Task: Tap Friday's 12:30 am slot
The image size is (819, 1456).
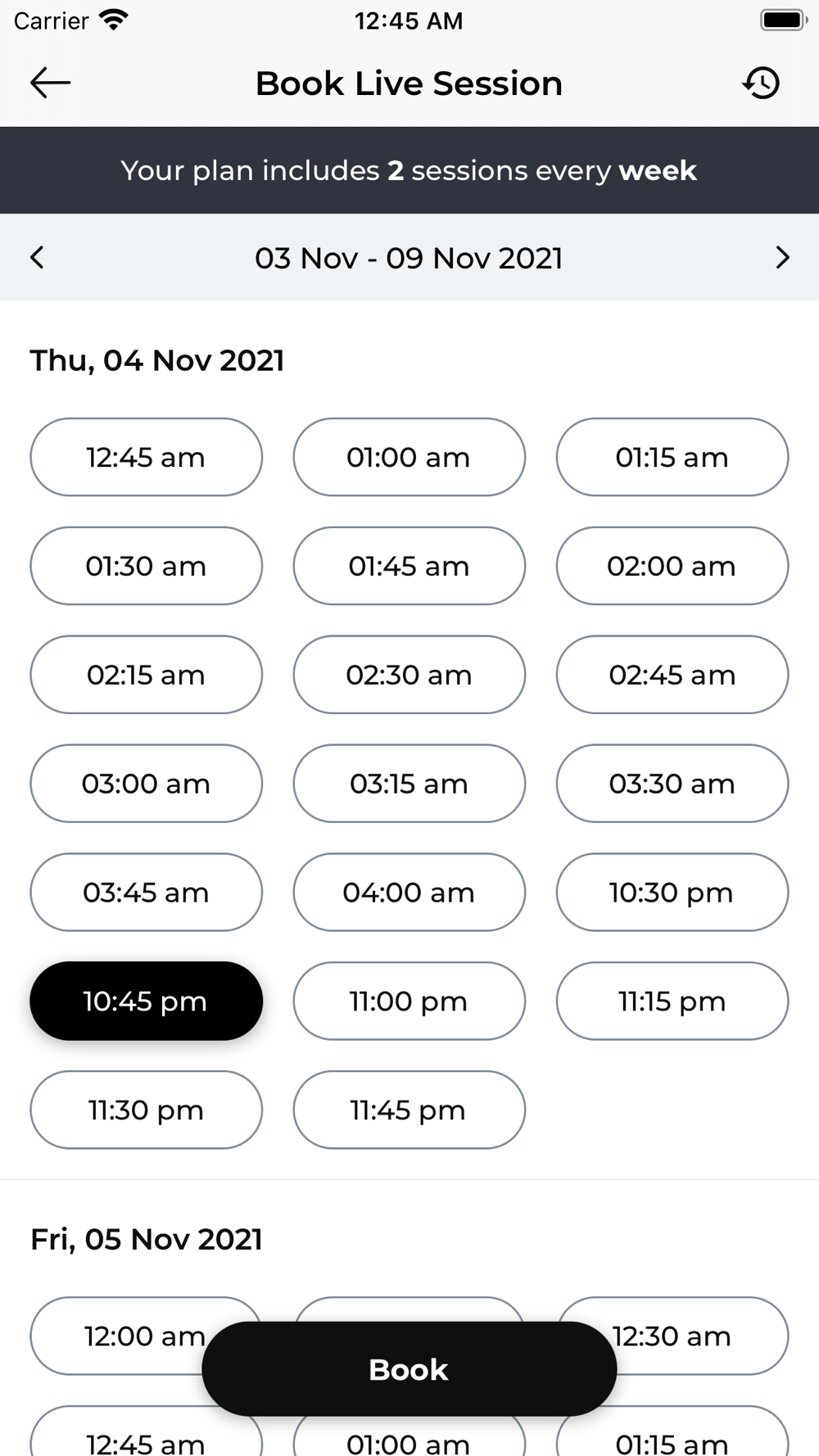Action: [672, 1336]
